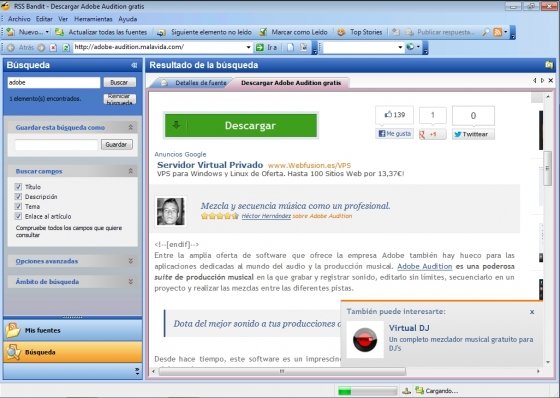Click the search term field containing adobe

click(x=54, y=83)
